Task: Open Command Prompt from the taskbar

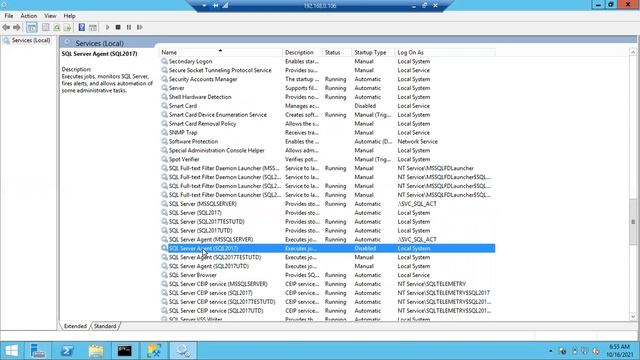Action: (x=124, y=351)
